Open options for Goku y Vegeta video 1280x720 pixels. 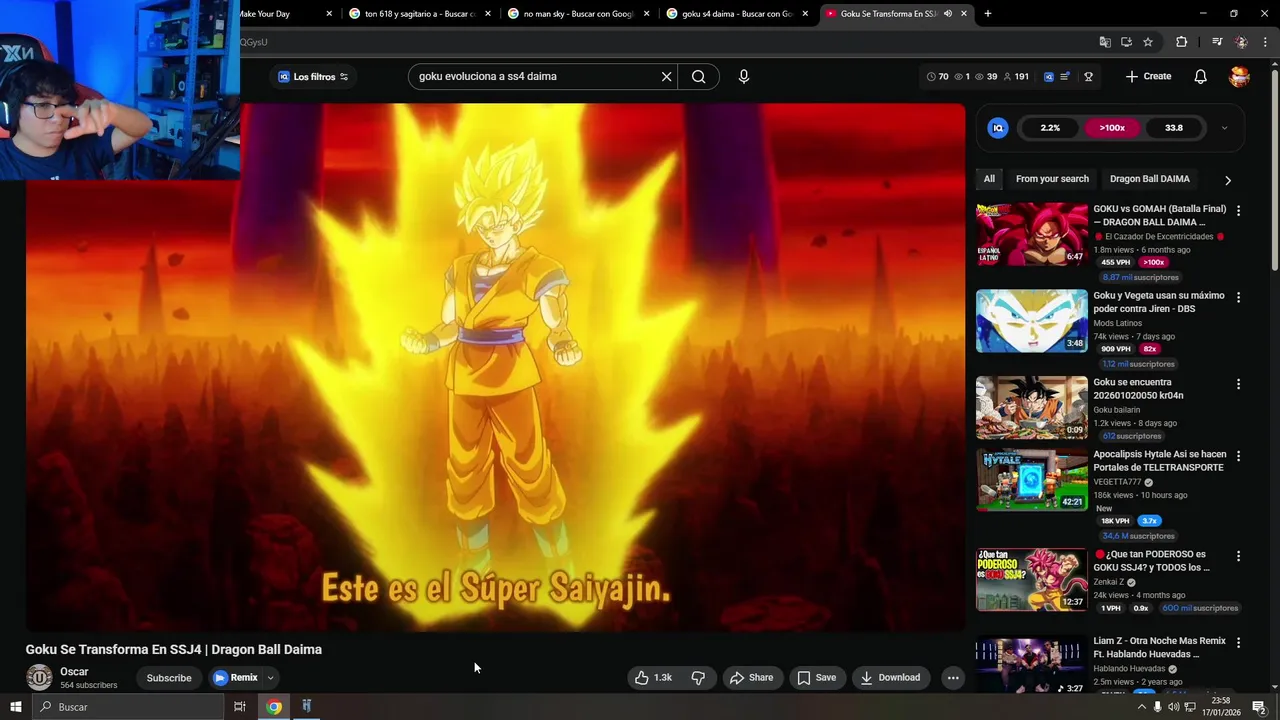1238,298
